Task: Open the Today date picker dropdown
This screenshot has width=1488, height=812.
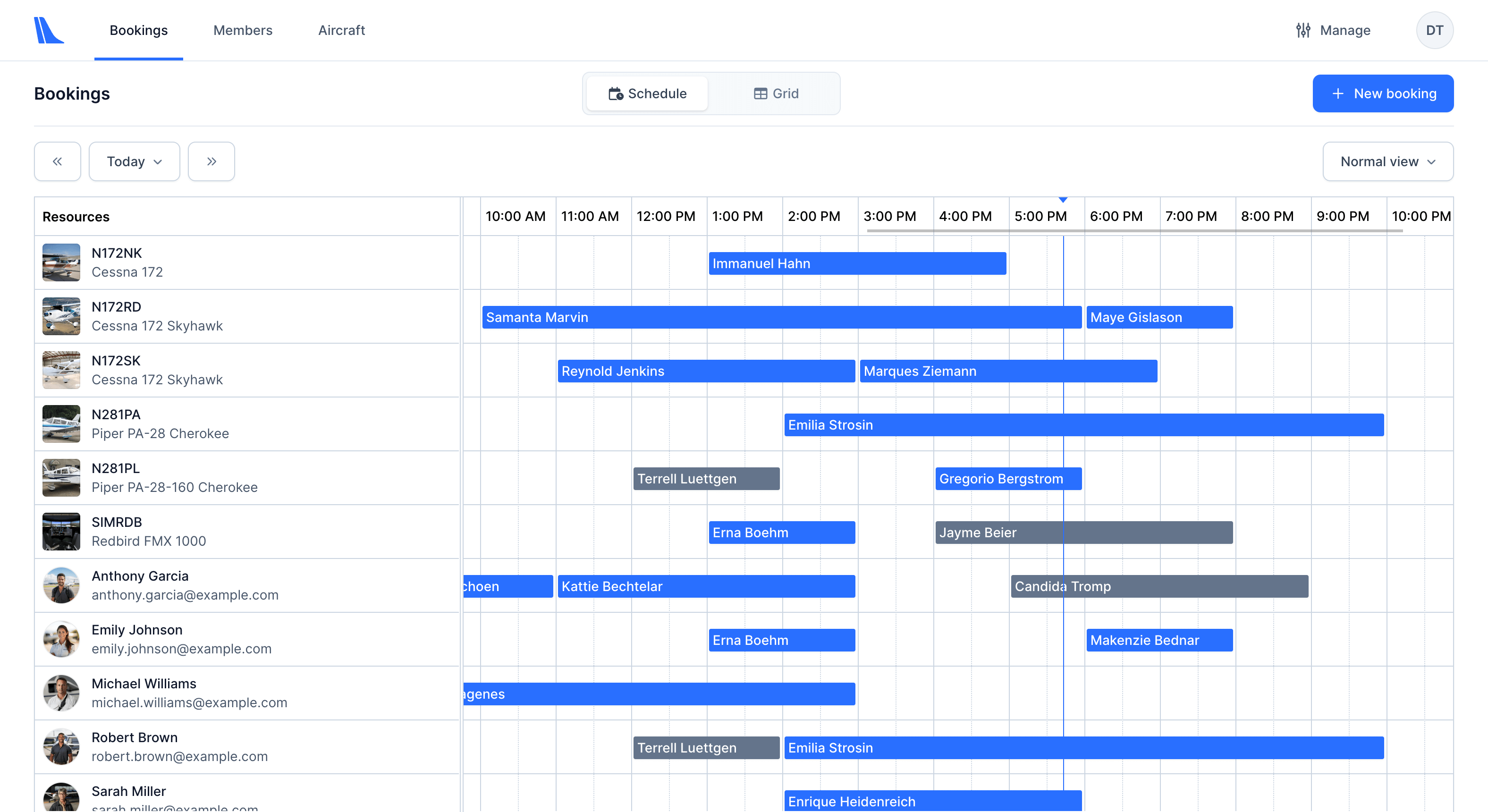Action: click(134, 161)
